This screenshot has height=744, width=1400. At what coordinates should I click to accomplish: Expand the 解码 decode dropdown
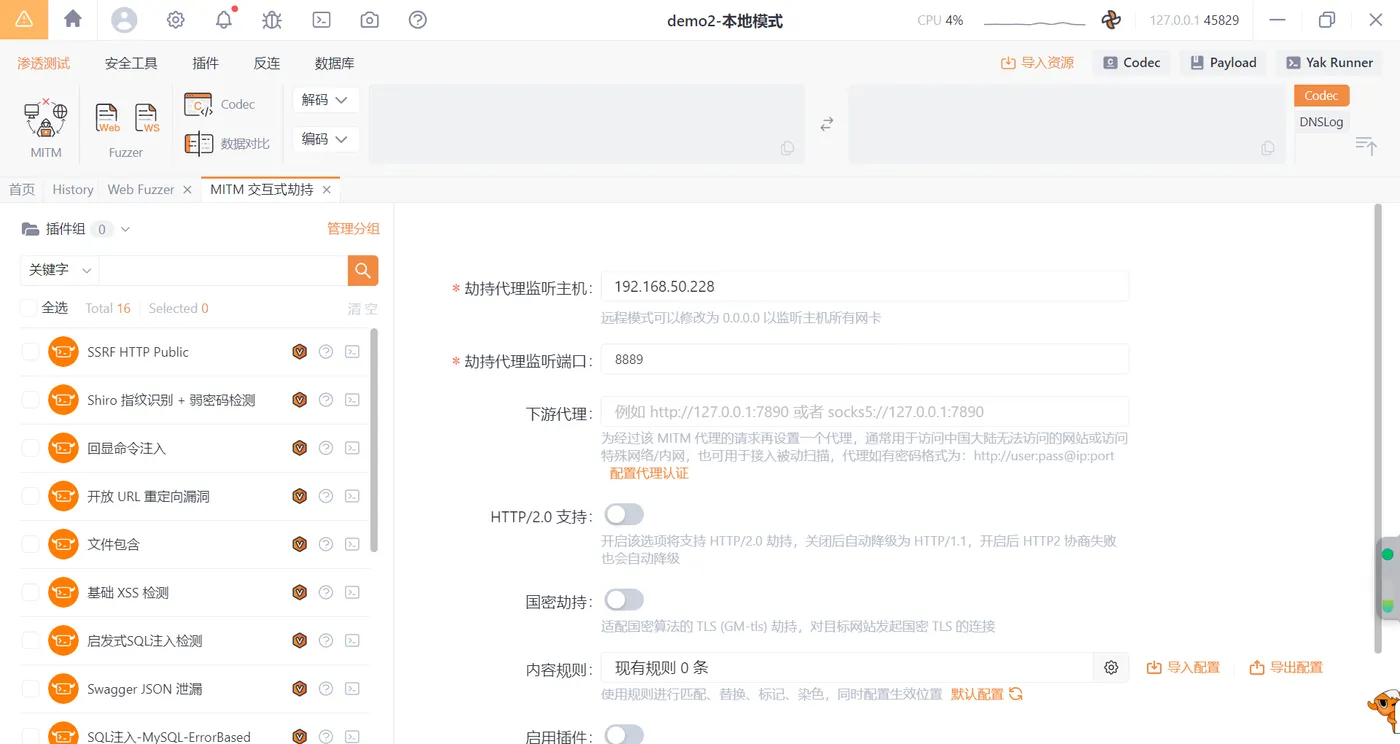coord(325,100)
